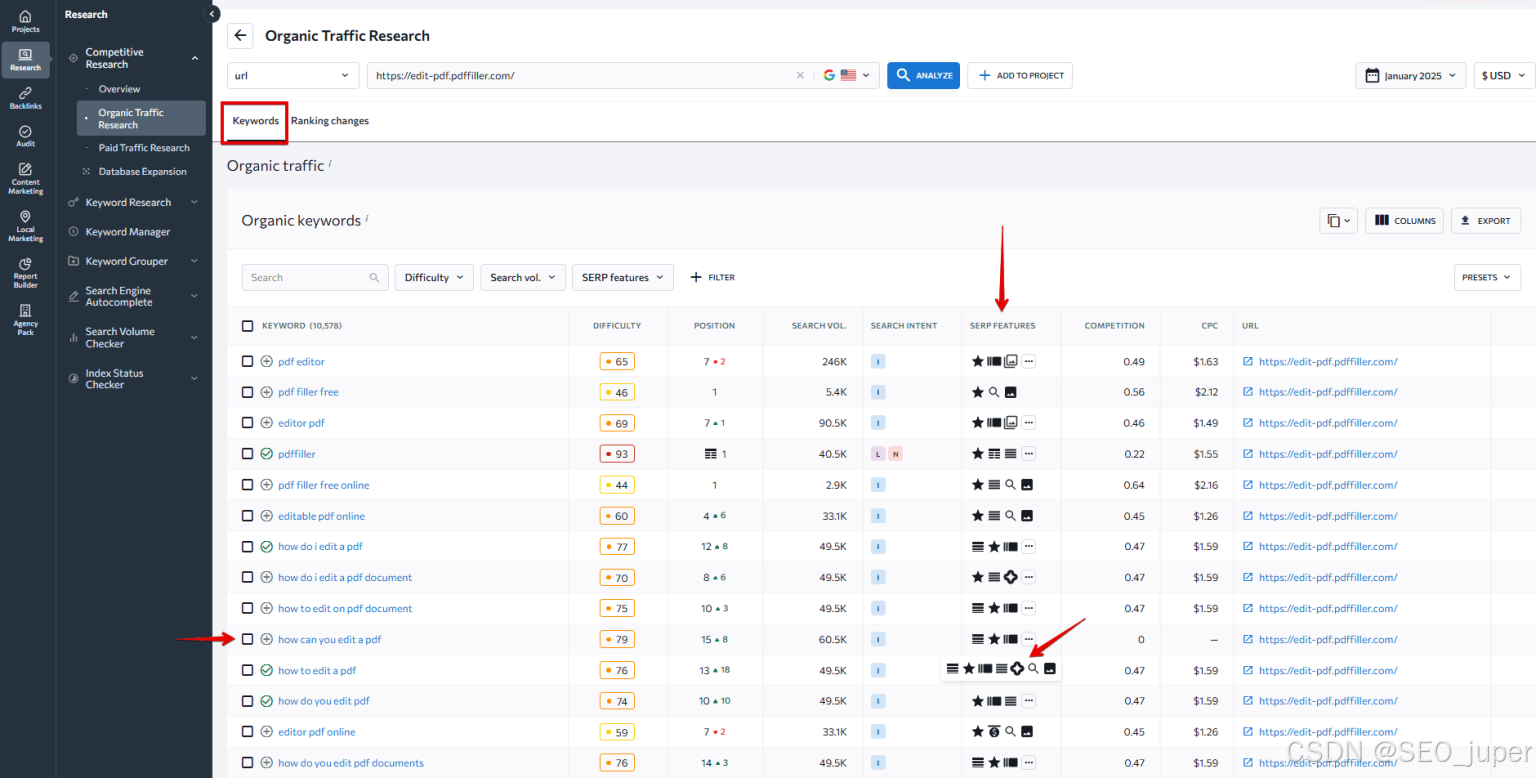Open the January 2025 date dropdown
This screenshot has width=1536, height=778.
[1411, 76]
